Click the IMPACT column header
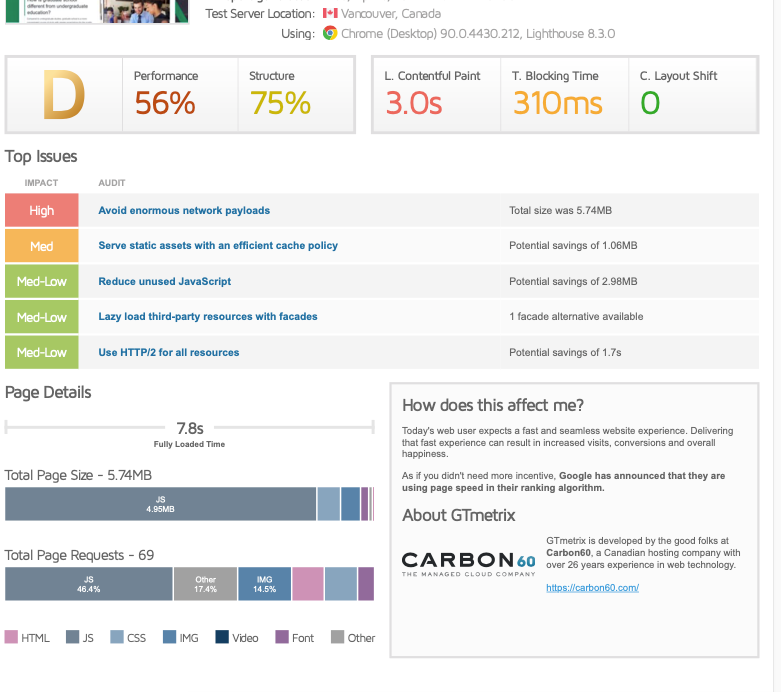The image size is (781, 692). click(41, 183)
